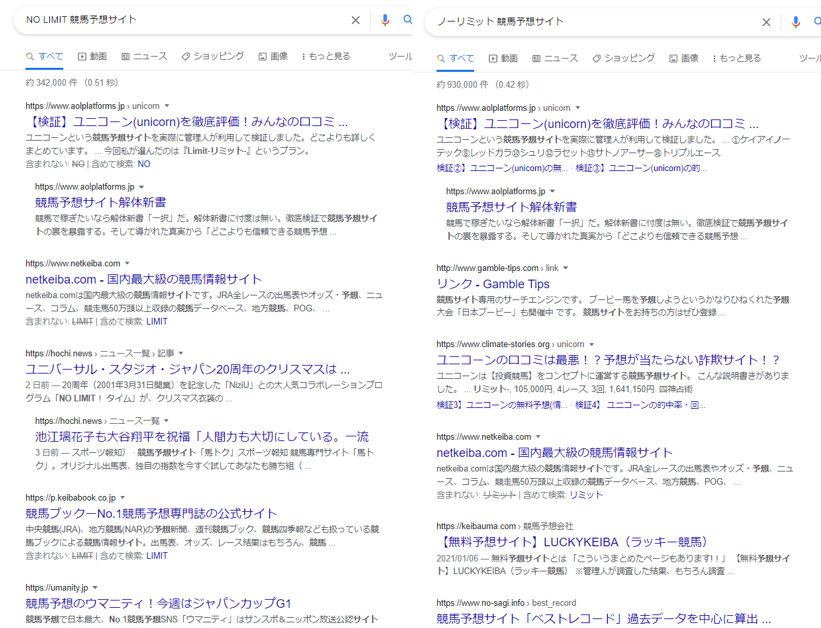Image resolution: width=821 pixels, height=628 pixels.
Task: Open ニュース tab in ノーリミット results
Action: pyautogui.click(x=555, y=59)
